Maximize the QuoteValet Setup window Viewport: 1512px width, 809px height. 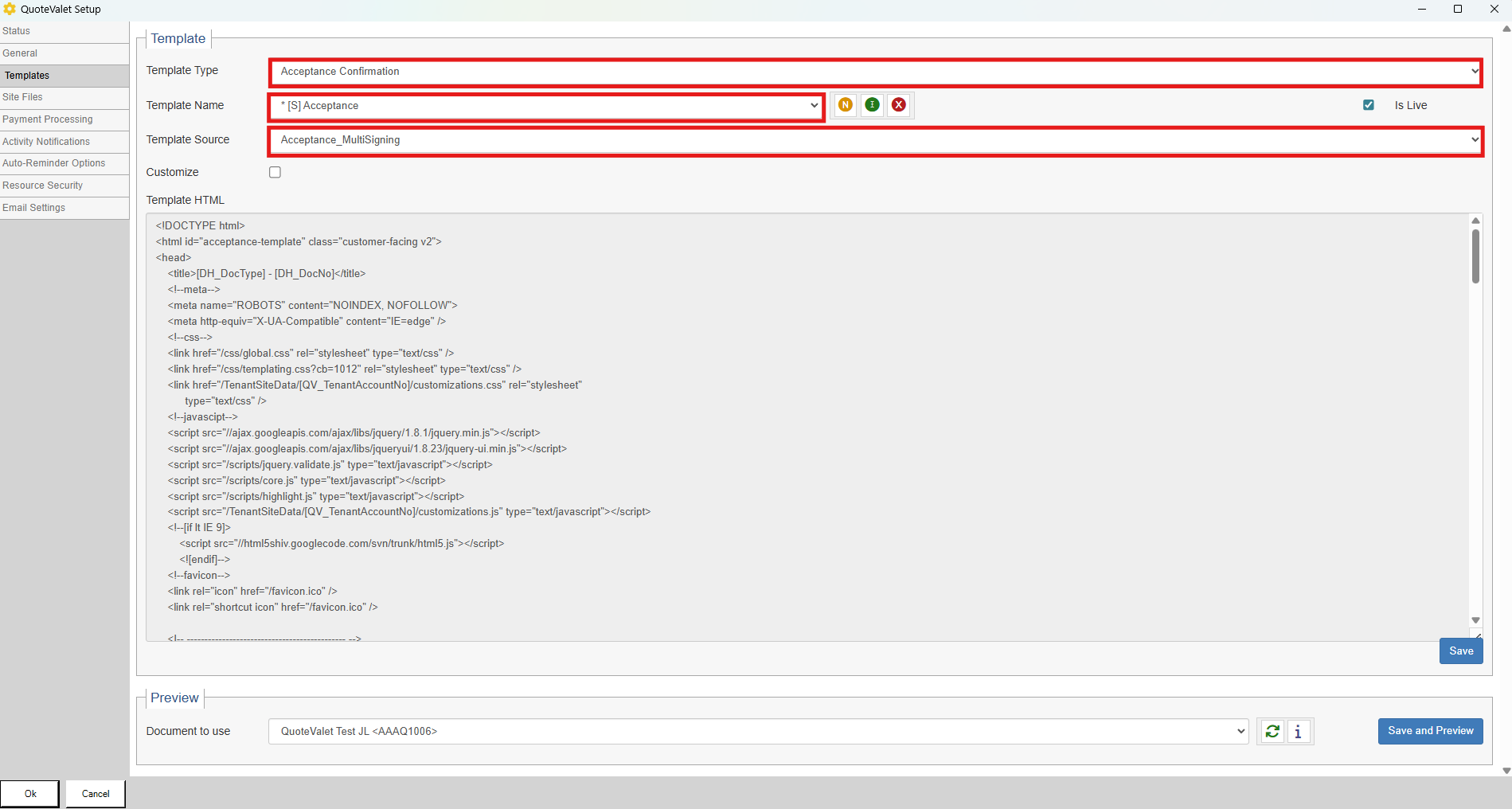[x=1457, y=10]
